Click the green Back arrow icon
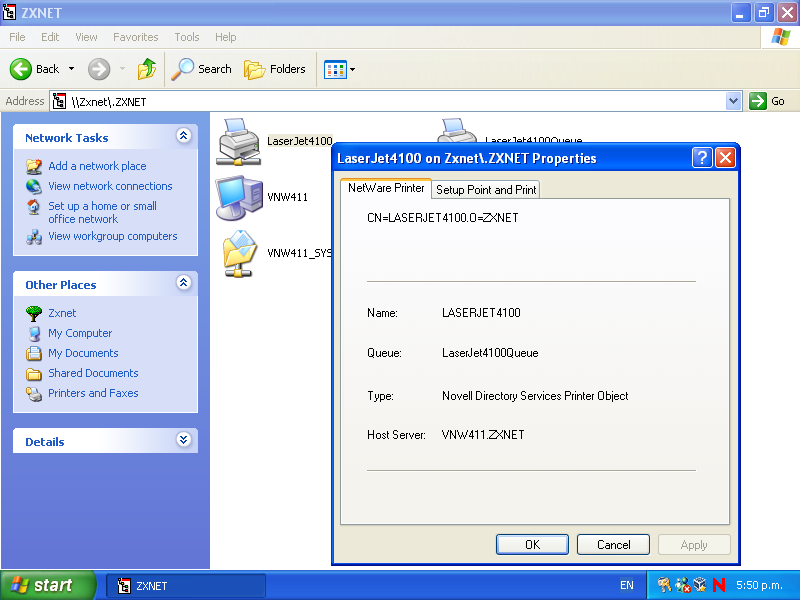800x600 pixels. [x=21, y=69]
